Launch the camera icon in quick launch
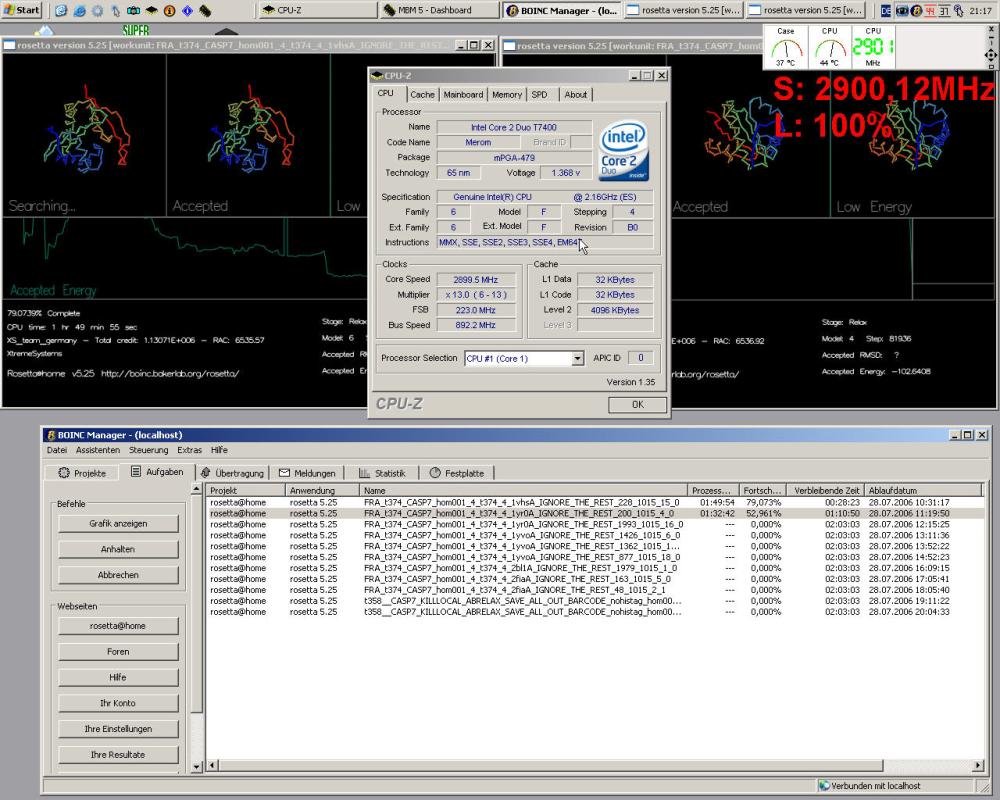Image resolution: width=1000 pixels, height=800 pixels. pyautogui.click(x=133, y=10)
